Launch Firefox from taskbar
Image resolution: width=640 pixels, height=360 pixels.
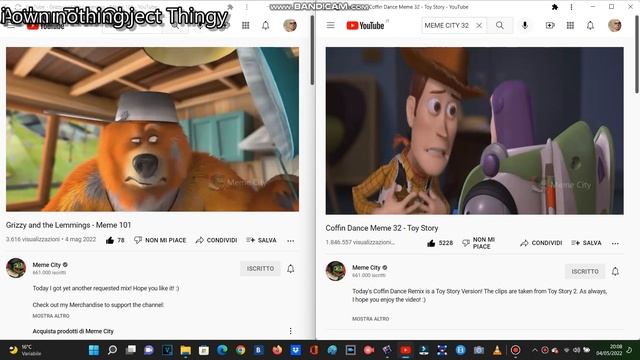(x=278, y=350)
